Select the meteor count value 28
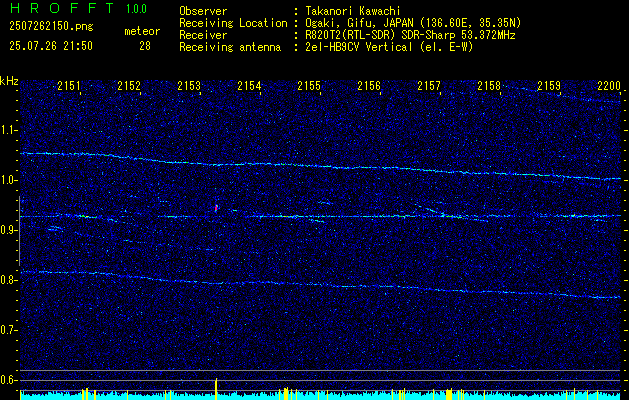629x400 pixels. point(145,46)
